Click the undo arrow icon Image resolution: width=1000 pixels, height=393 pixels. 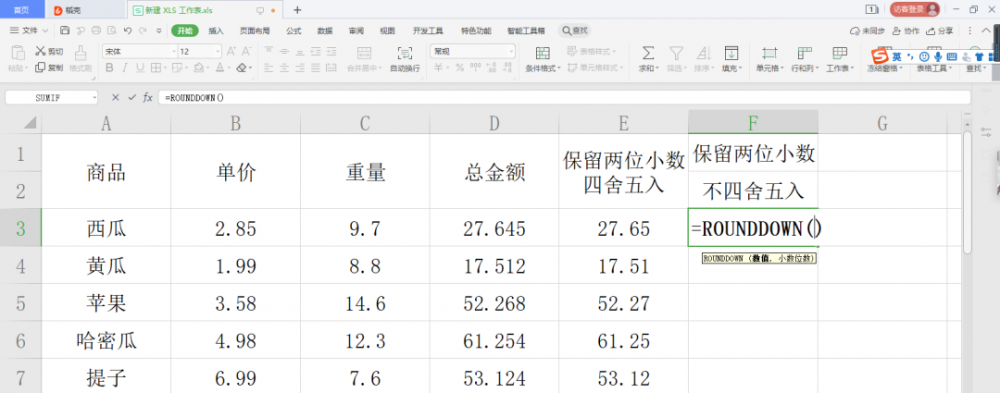click(128, 30)
